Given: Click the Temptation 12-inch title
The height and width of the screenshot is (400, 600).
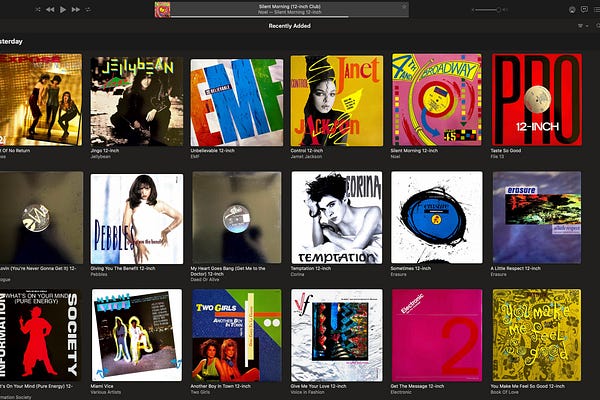Looking at the screenshot, I should [x=310, y=269].
